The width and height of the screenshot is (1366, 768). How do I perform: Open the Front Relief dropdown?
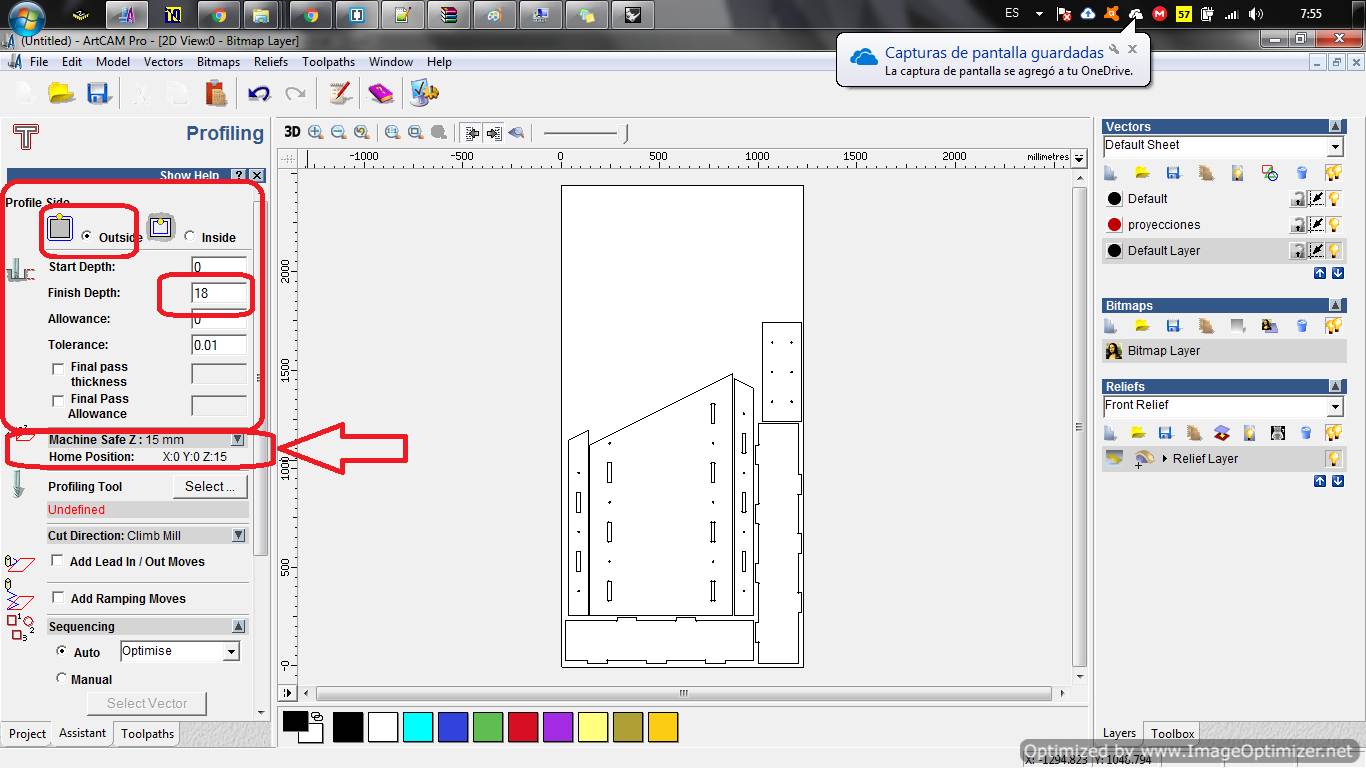[1335, 407]
